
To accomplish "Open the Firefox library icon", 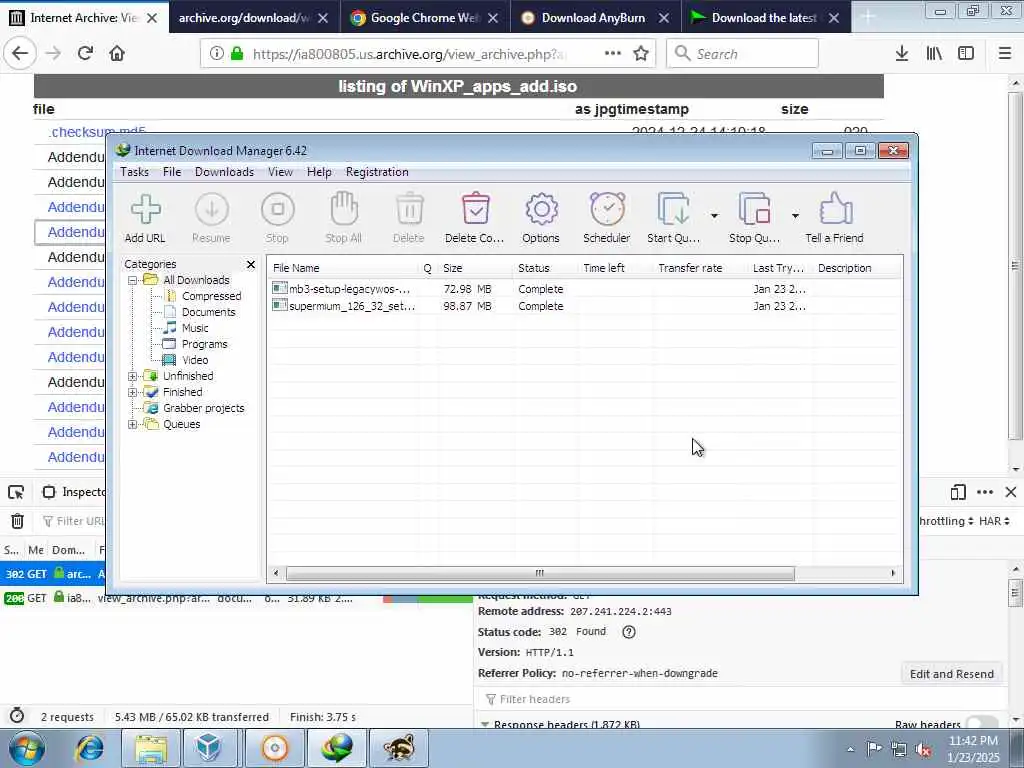I will point(934,54).
